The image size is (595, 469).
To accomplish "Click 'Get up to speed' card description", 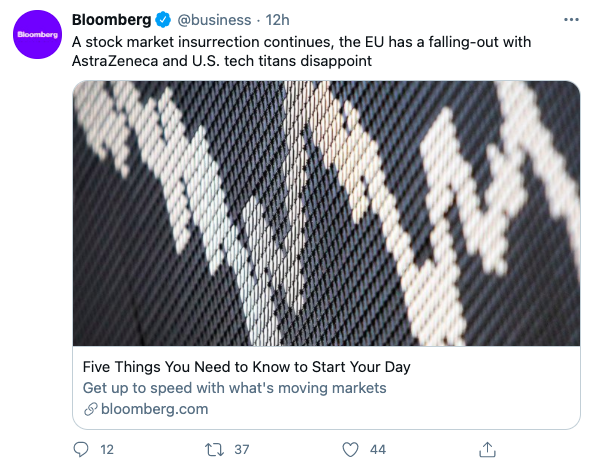I will point(235,388).
